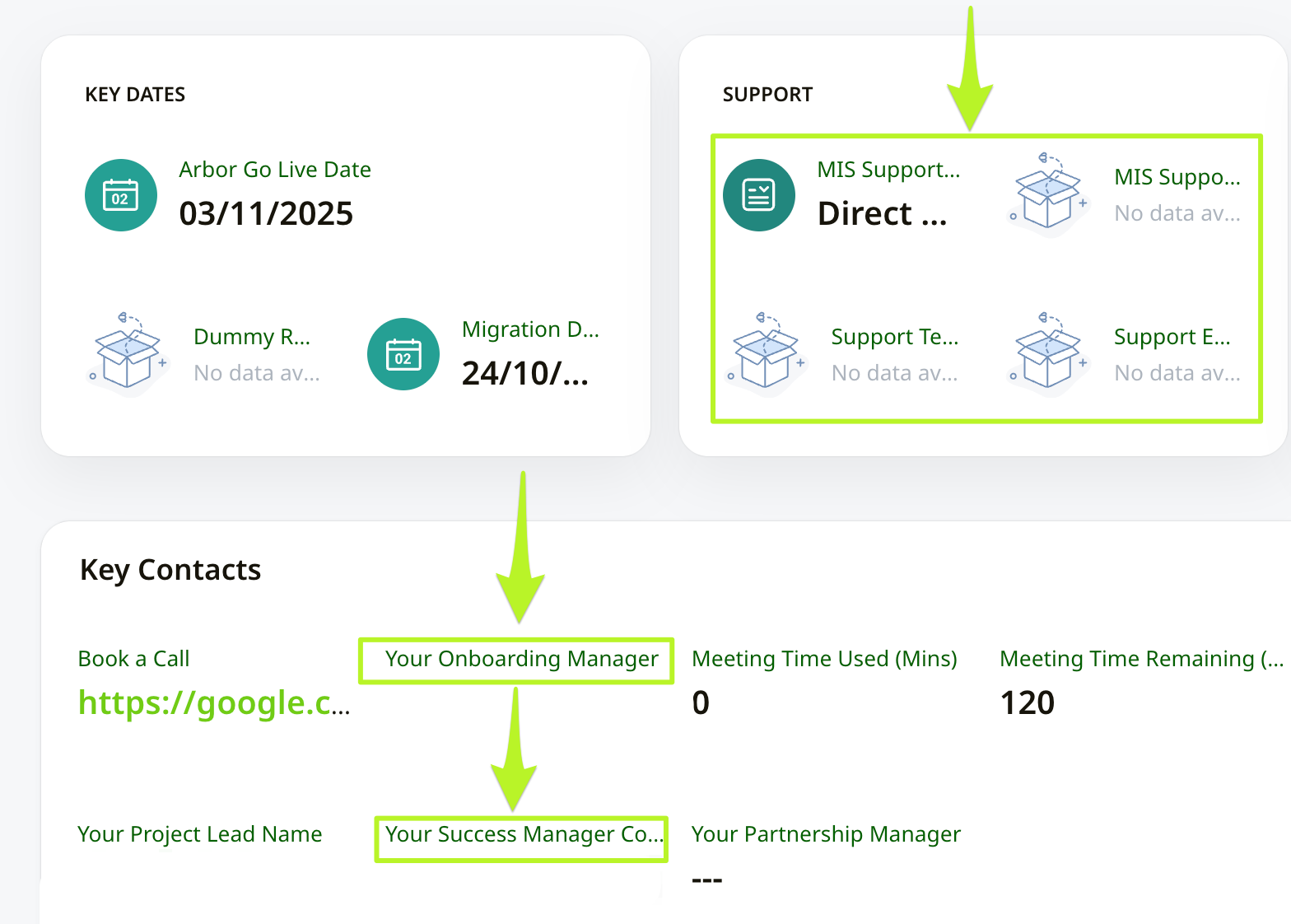
Task: Click the Support Te... empty box icon
Action: click(x=766, y=352)
